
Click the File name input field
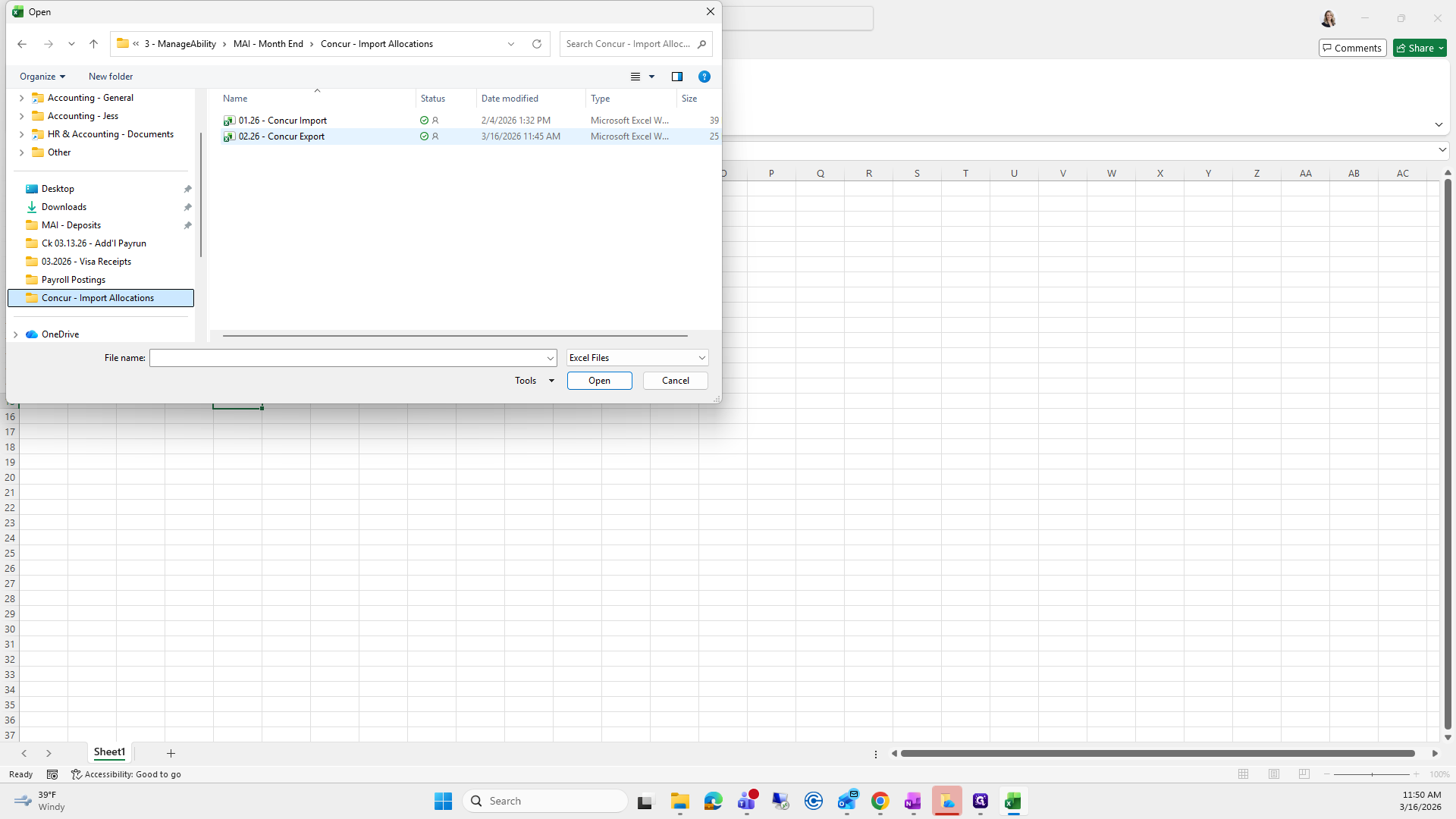[x=349, y=358]
